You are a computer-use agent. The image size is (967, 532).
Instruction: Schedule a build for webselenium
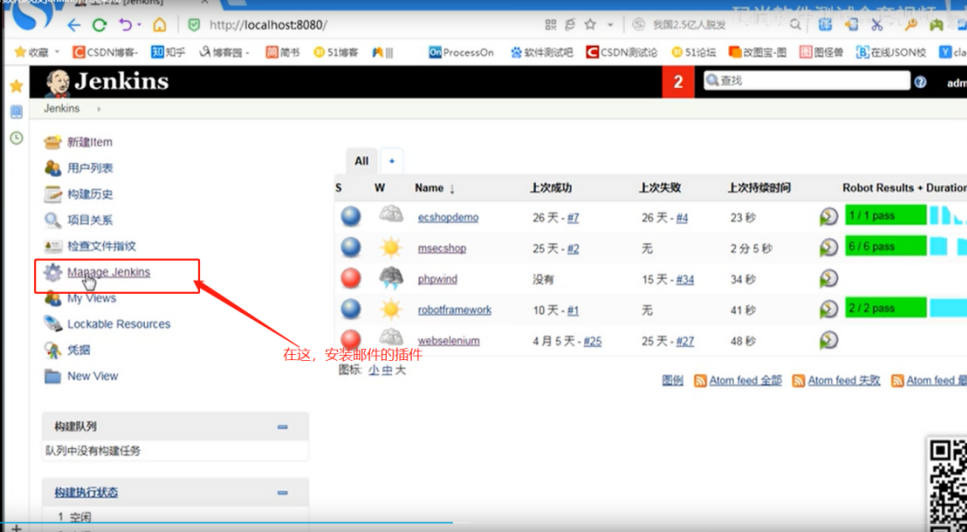[x=828, y=340]
